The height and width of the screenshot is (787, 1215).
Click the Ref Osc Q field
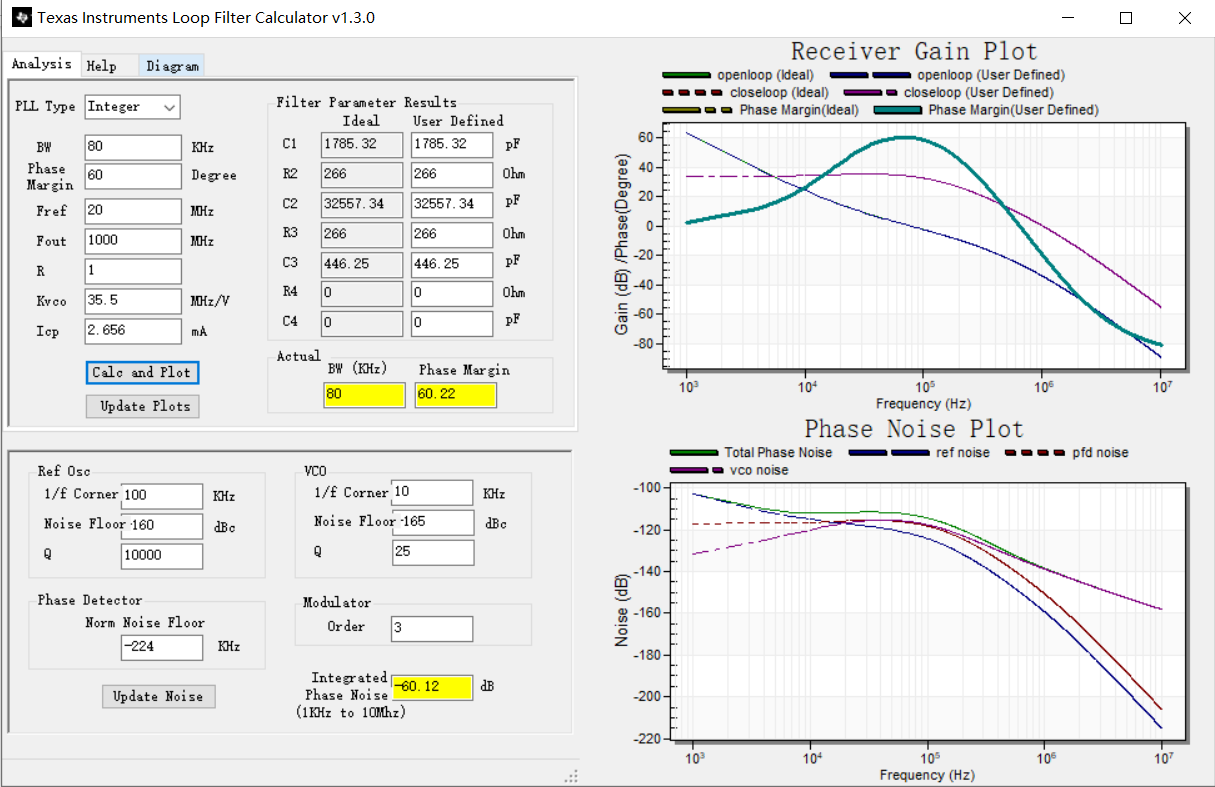[x=162, y=556]
